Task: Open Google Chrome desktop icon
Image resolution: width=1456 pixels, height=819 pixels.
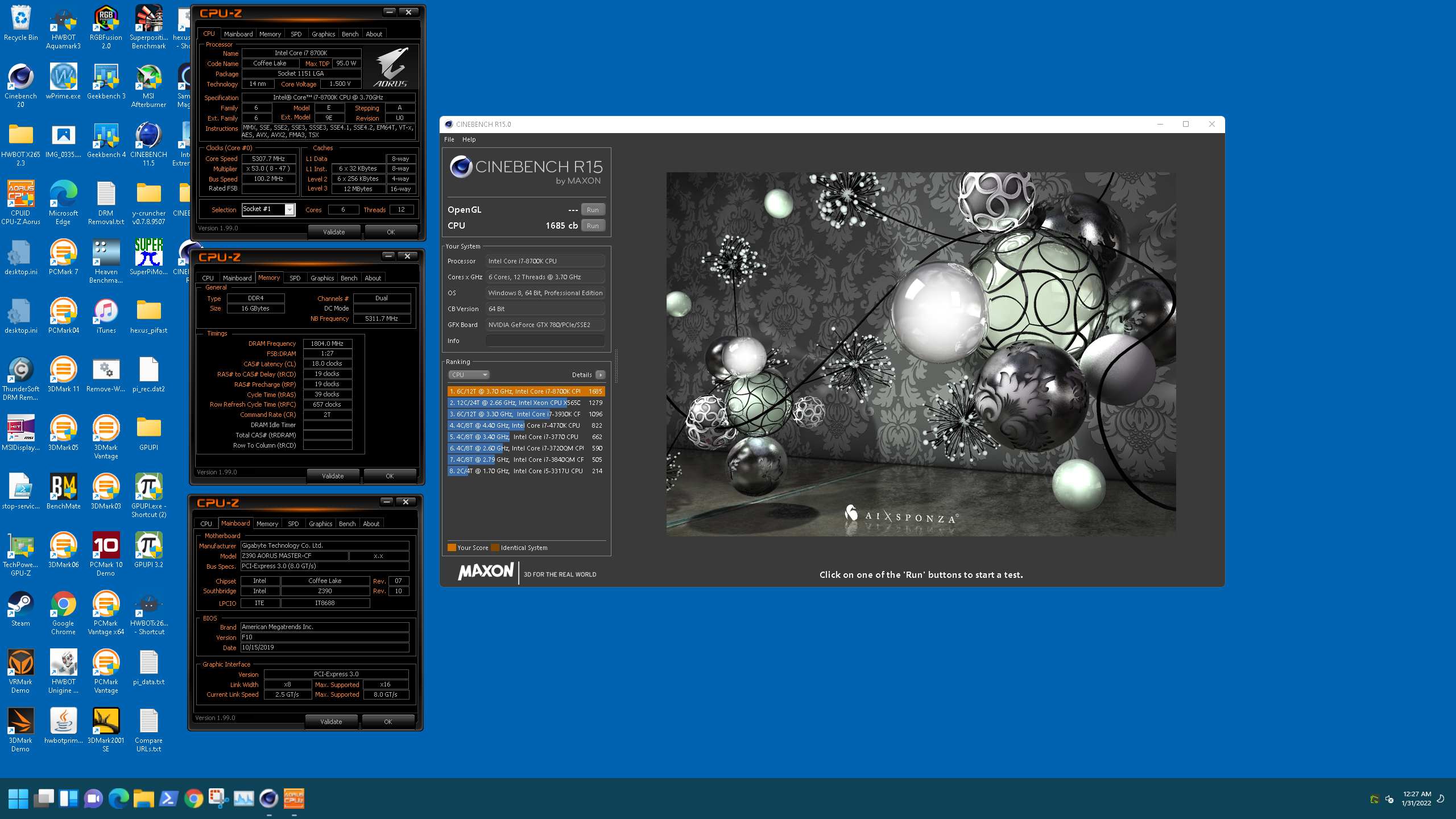Action: [63, 613]
